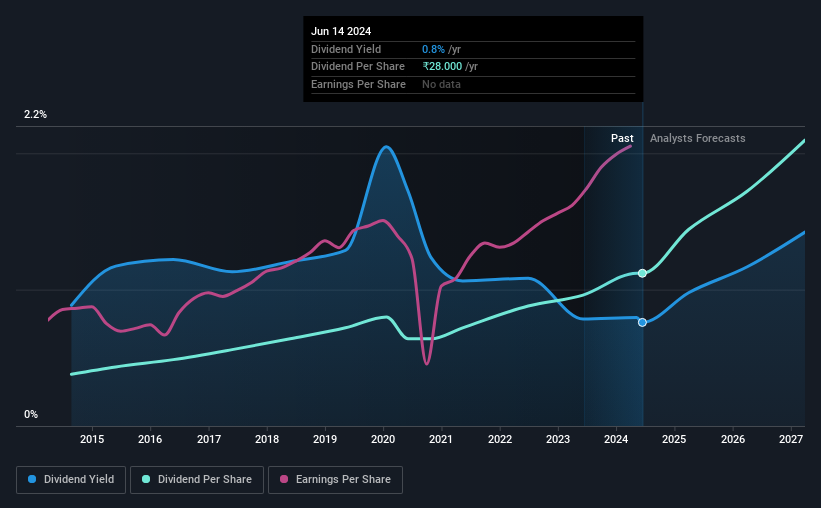Click the blue Dividend Yield legend dot
The image size is (821, 508).
tap(32, 479)
